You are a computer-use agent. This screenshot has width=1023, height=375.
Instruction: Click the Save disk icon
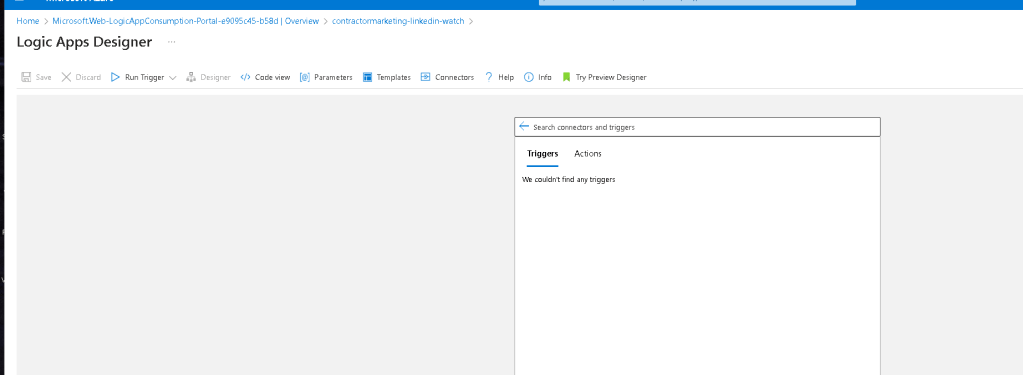coord(26,77)
